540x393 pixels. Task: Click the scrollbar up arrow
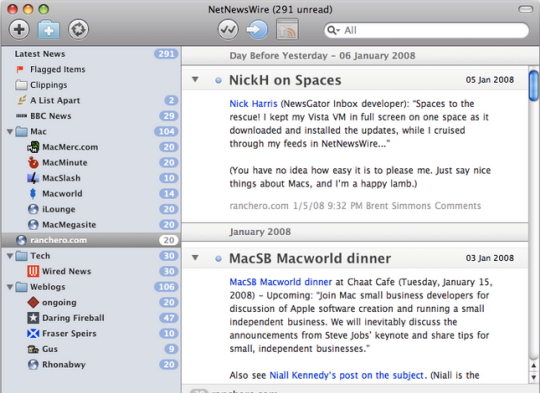533,366
